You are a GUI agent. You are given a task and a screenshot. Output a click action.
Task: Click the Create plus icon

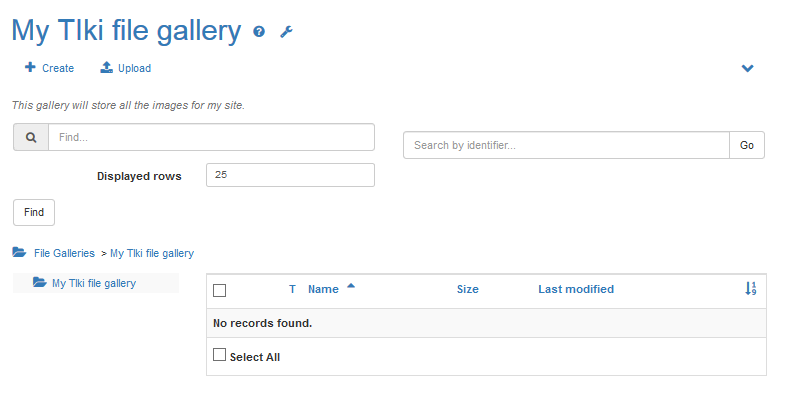[30, 68]
